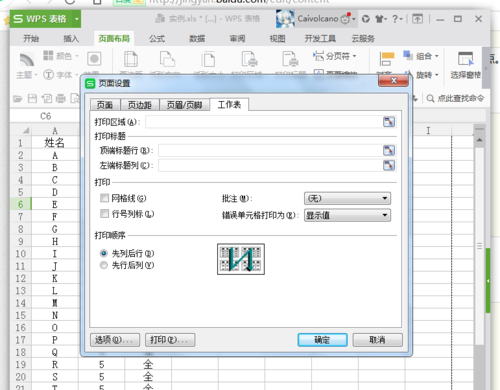Select the column A header
The width and height of the screenshot is (500, 390).
point(55,130)
